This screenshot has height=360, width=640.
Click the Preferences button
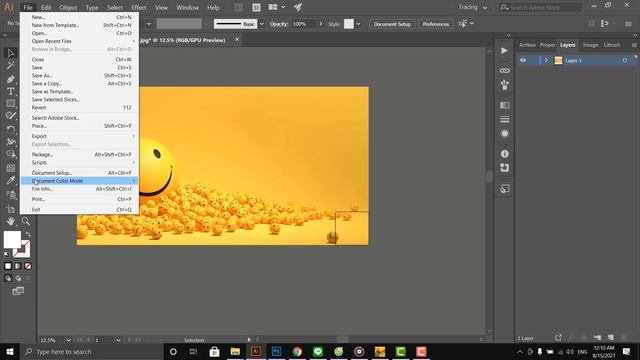click(x=436, y=24)
